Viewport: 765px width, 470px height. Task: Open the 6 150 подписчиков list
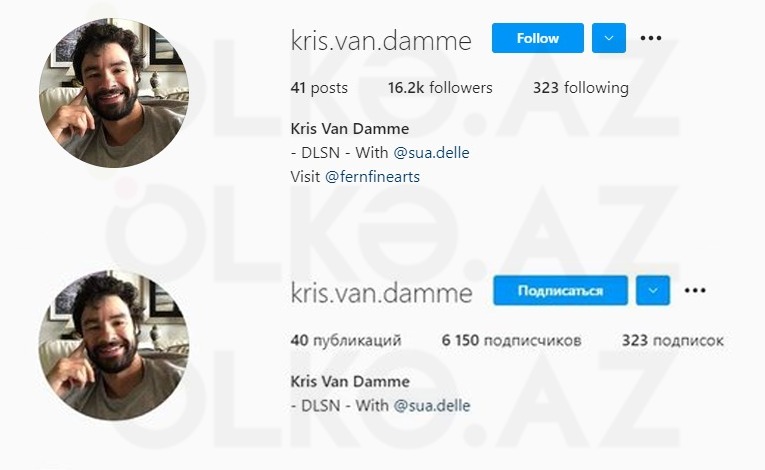[511, 340]
